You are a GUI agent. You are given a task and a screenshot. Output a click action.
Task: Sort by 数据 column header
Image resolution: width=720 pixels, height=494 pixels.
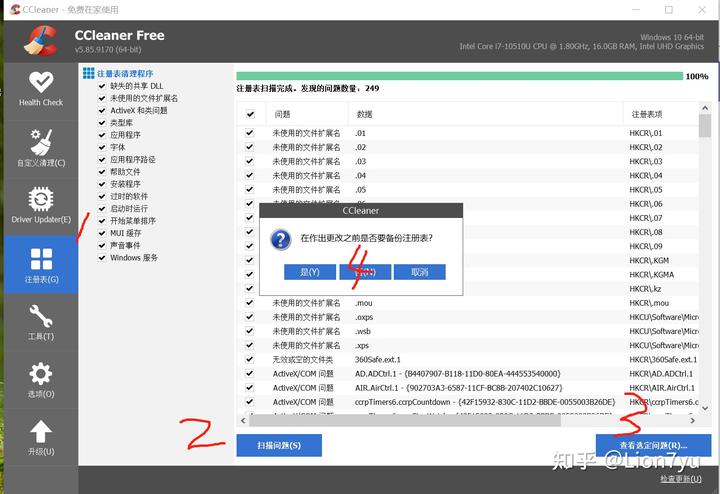[485, 114]
